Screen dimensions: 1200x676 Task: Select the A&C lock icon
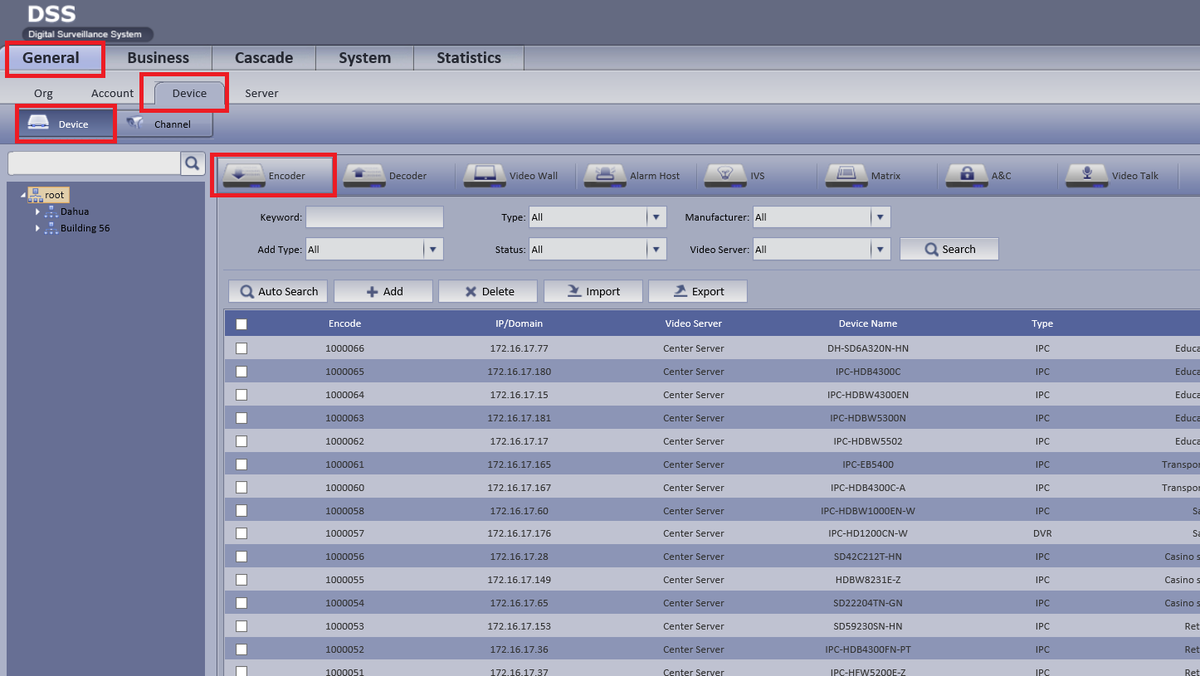click(967, 175)
